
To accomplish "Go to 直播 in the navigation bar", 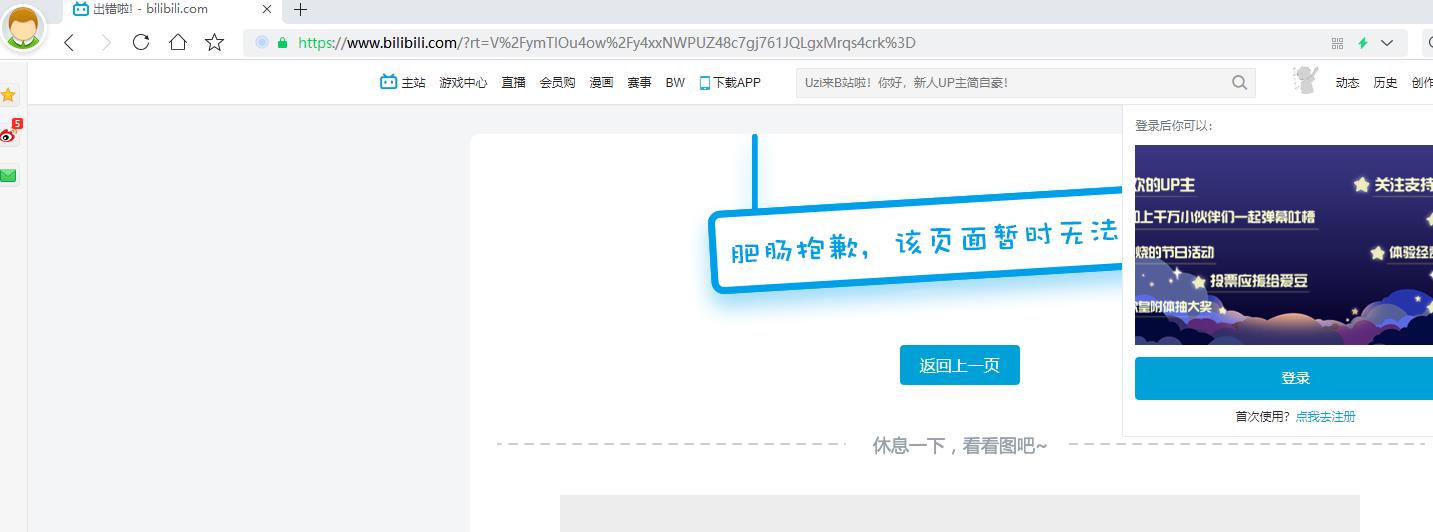I will [x=513, y=83].
